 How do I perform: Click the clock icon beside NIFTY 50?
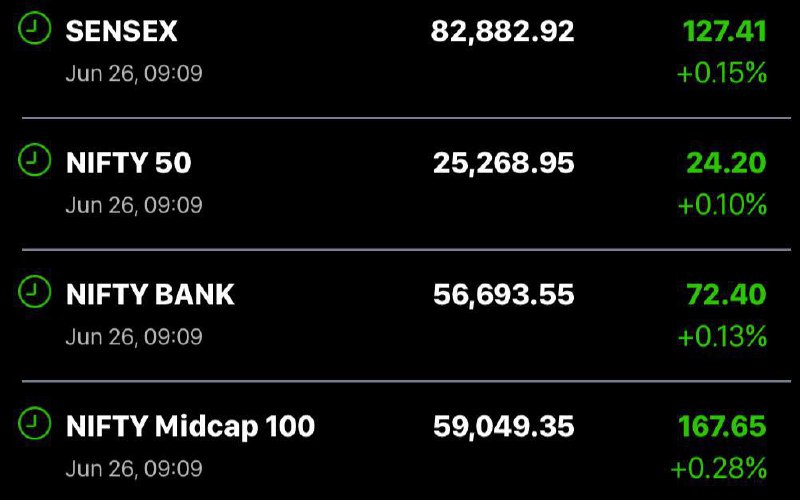35,160
